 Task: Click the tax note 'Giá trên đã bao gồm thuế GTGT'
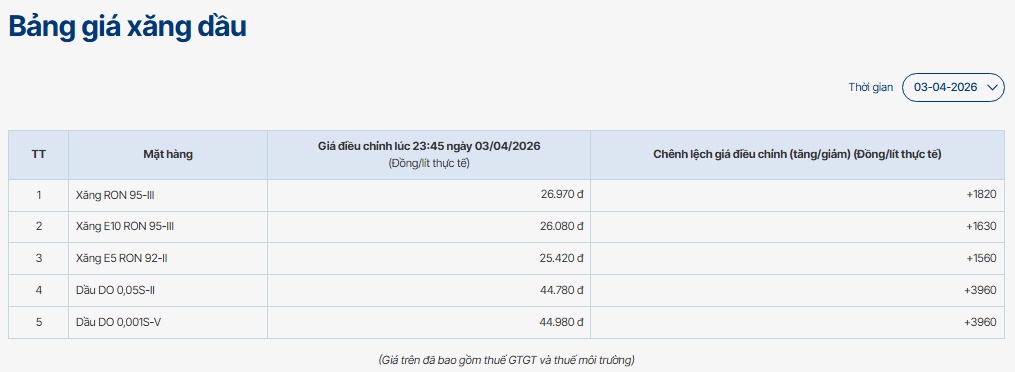tap(507, 359)
